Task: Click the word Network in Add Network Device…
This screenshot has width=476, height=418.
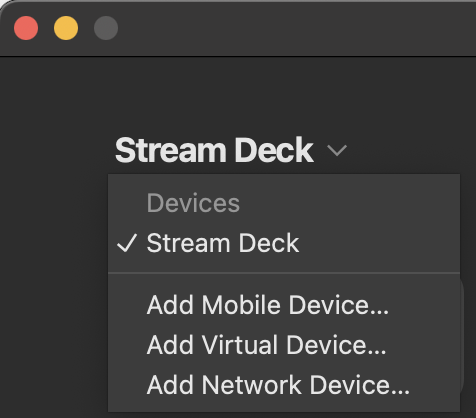Action: 252,385
